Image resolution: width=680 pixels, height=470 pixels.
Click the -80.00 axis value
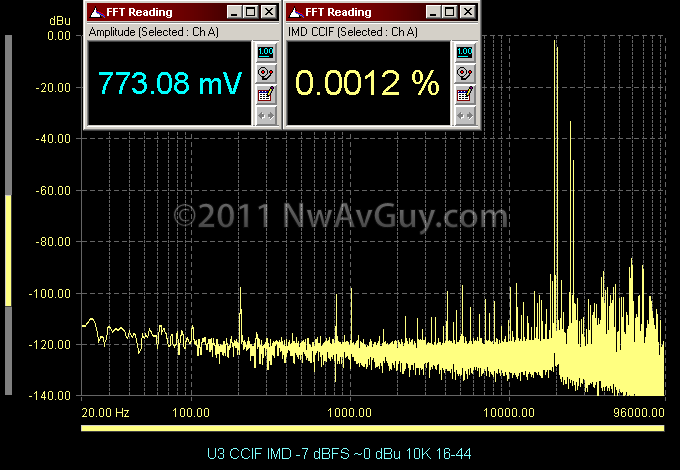pos(53,242)
